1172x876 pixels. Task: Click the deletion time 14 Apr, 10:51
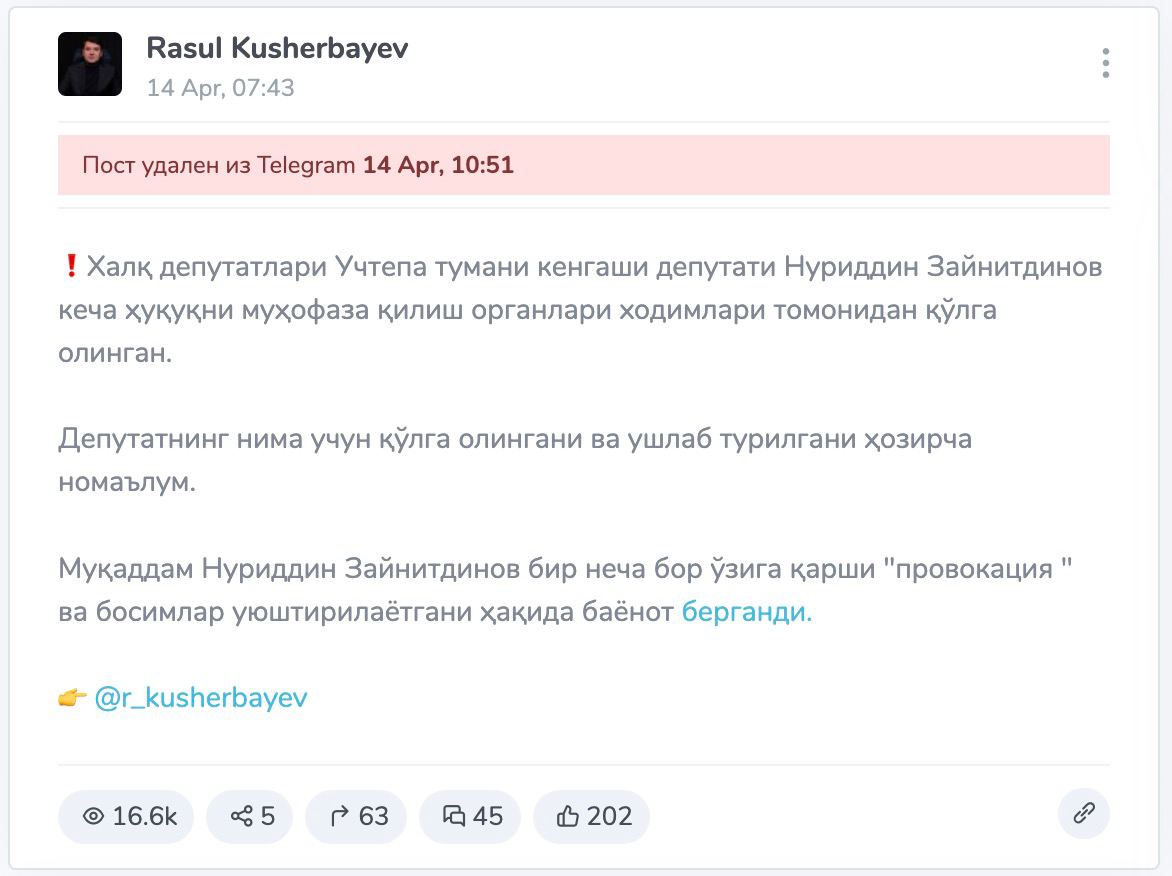coord(438,165)
